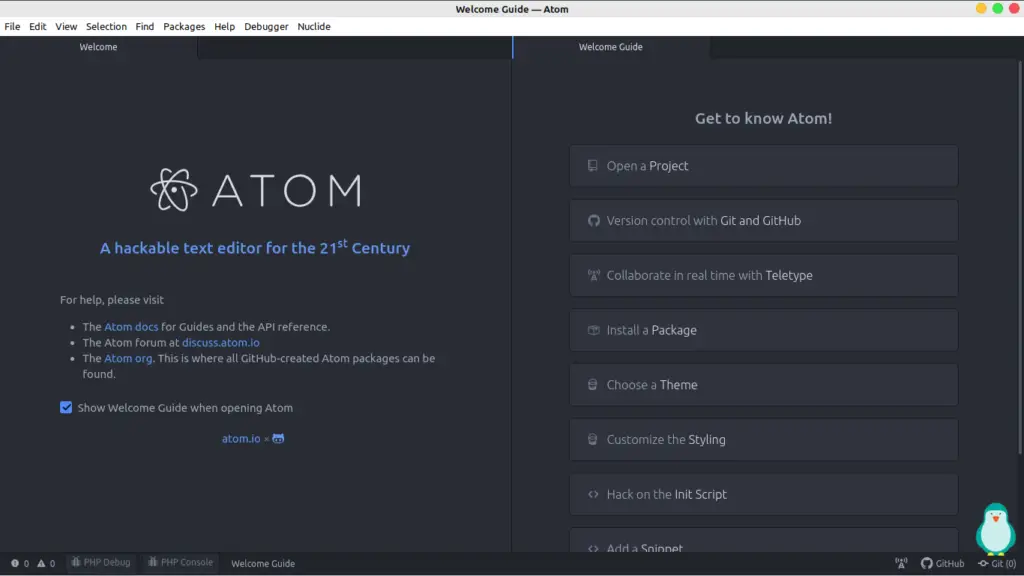Viewport: 1024px width, 576px height.
Task: Open the Help menu
Action: pyautogui.click(x=225, y=27)
